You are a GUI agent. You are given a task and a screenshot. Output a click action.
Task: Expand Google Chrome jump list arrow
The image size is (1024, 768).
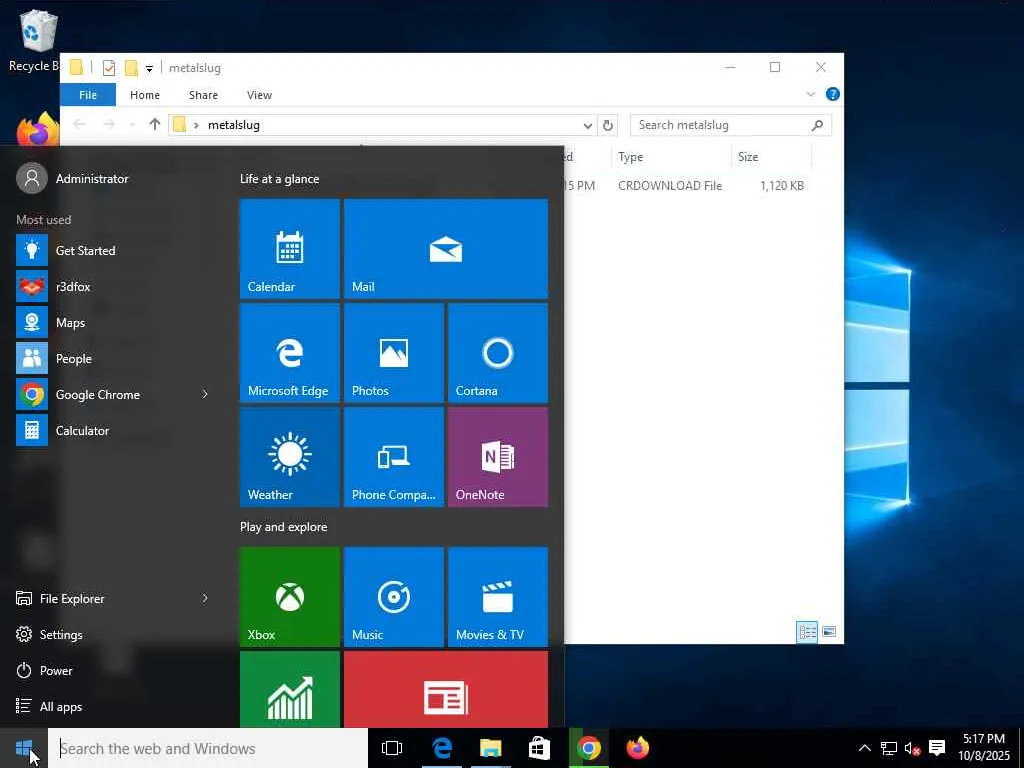coord(205,394)
